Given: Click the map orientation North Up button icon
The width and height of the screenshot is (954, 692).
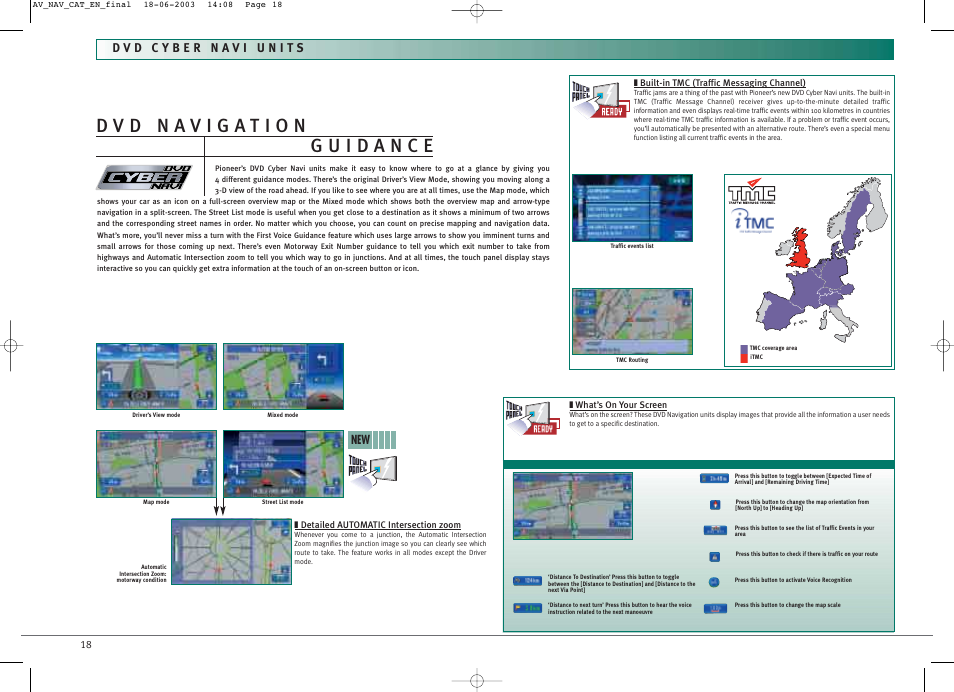Looking at the screenshot, I should pos(715,505).
